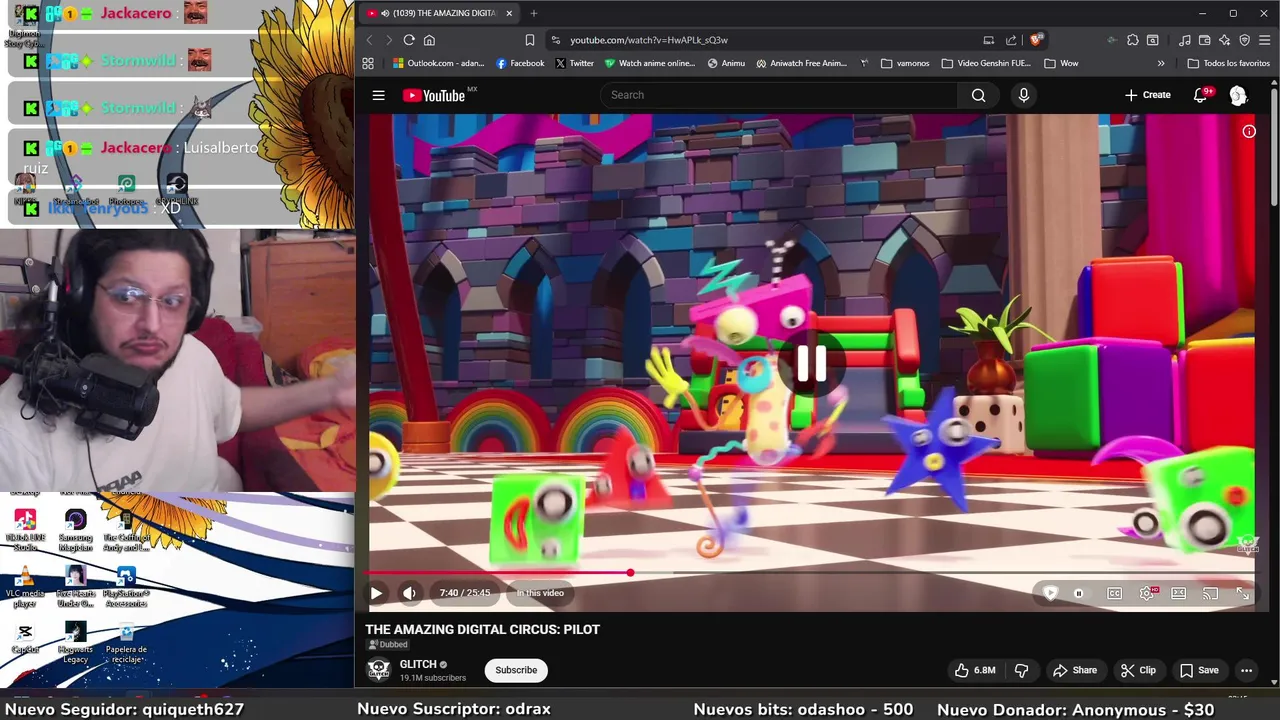This screenshot has height=720, width=1280.
Task: Open the browser main hamburger menu
Action: coord(1265,40)
